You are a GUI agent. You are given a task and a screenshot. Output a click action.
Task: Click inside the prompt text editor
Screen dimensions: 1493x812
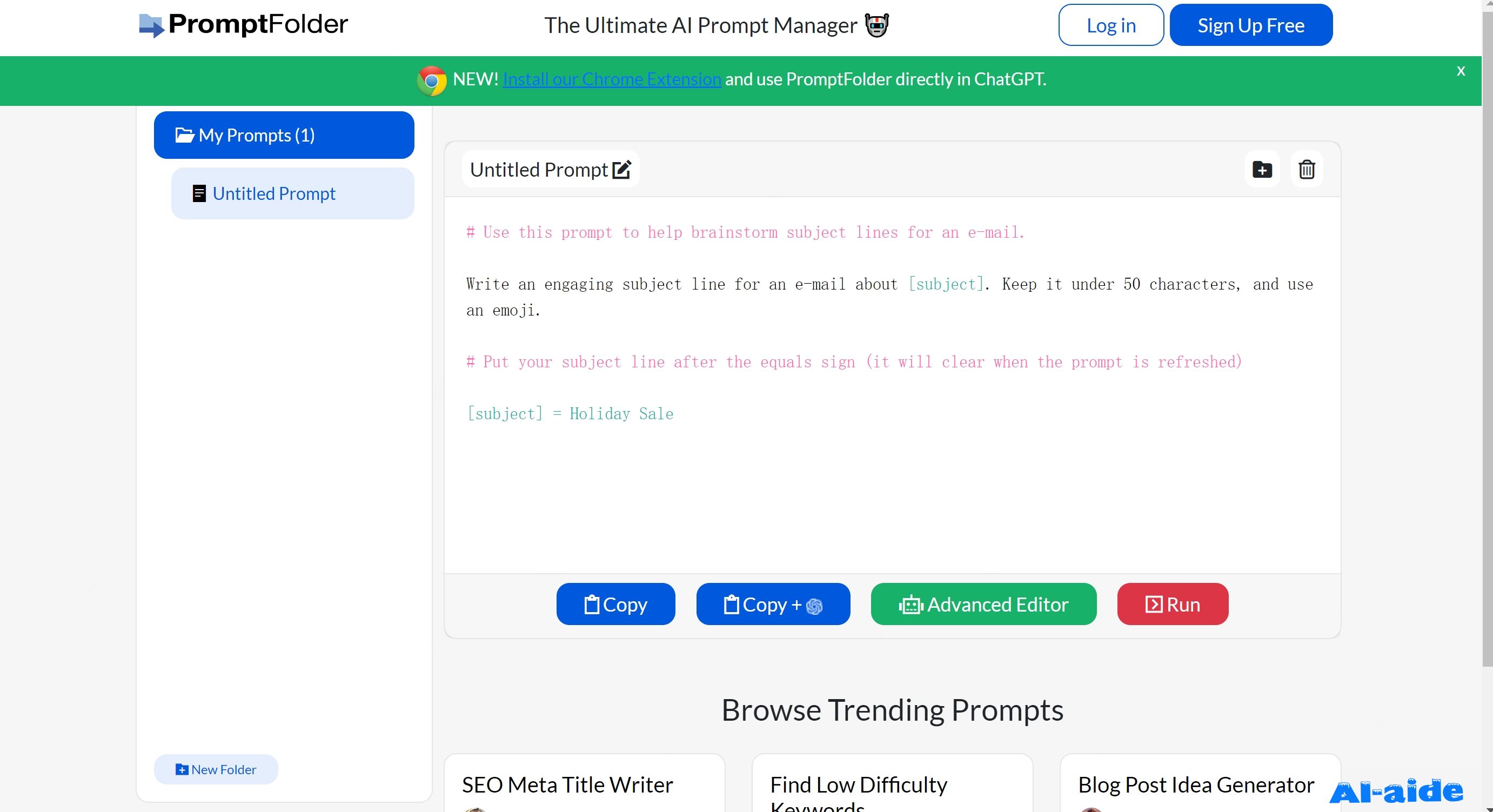[x=892, y=385]
